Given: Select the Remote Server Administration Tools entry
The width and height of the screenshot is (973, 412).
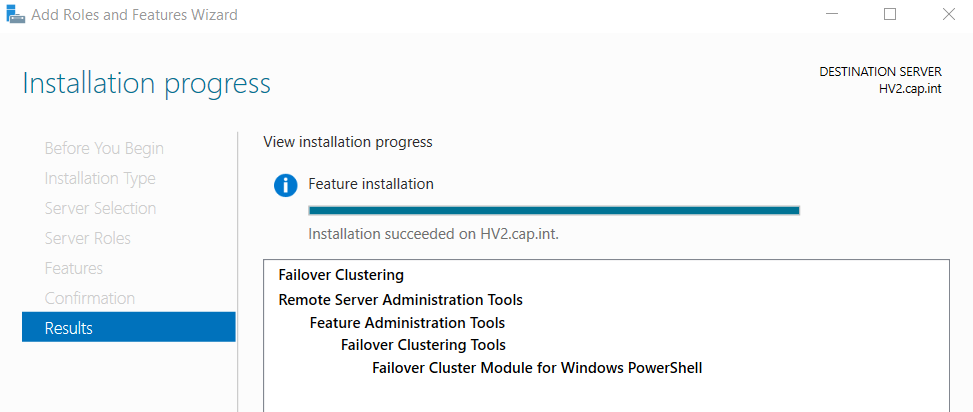Looking at the screenshot, I should (x=400, y=300).
